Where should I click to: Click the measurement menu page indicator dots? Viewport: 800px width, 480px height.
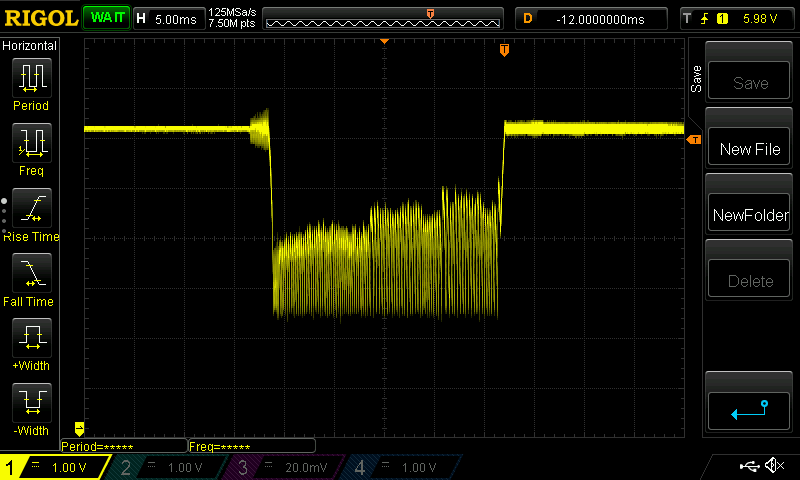point(4,216)
